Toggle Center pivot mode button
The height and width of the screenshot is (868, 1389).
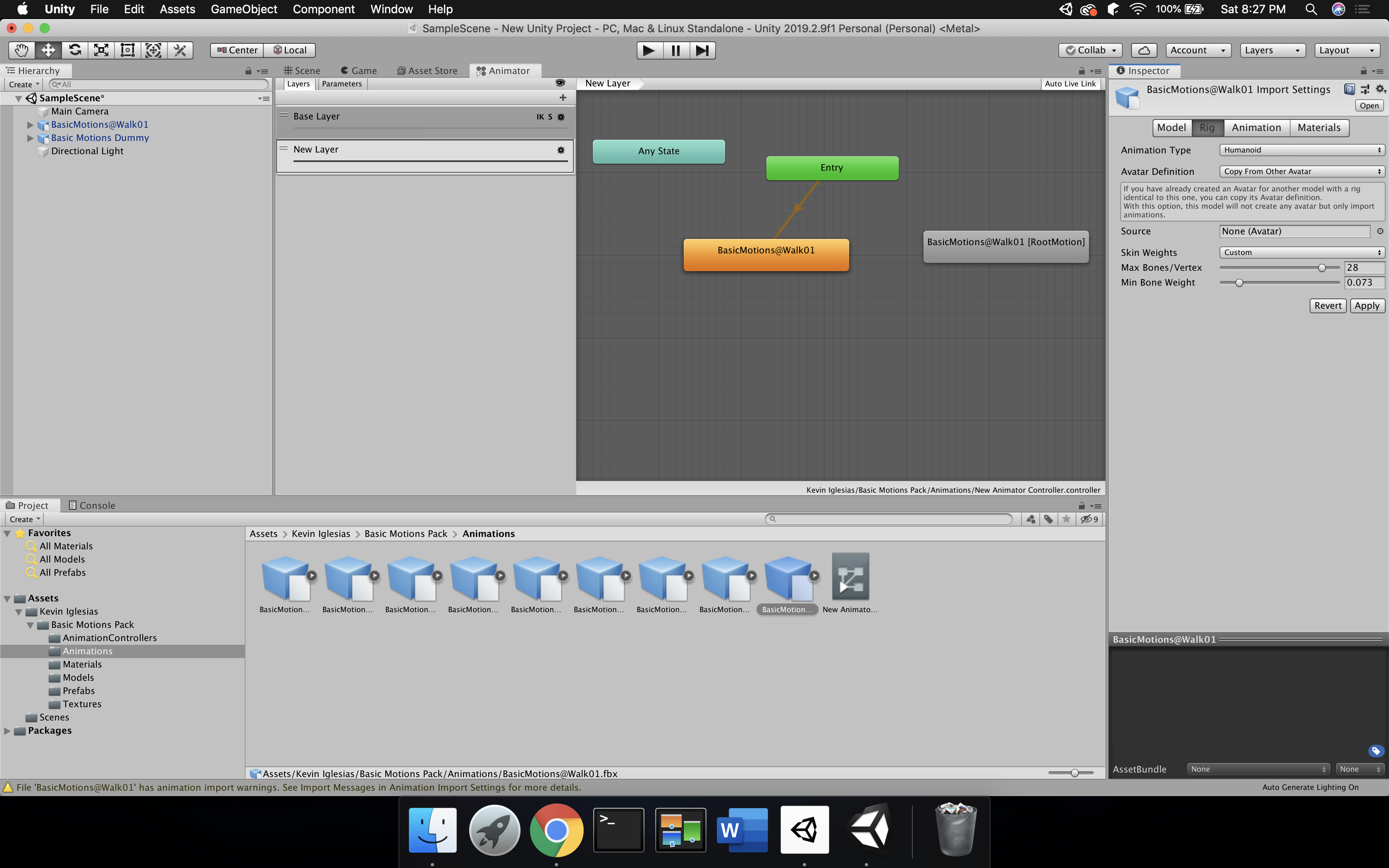[x=237, y=50]
